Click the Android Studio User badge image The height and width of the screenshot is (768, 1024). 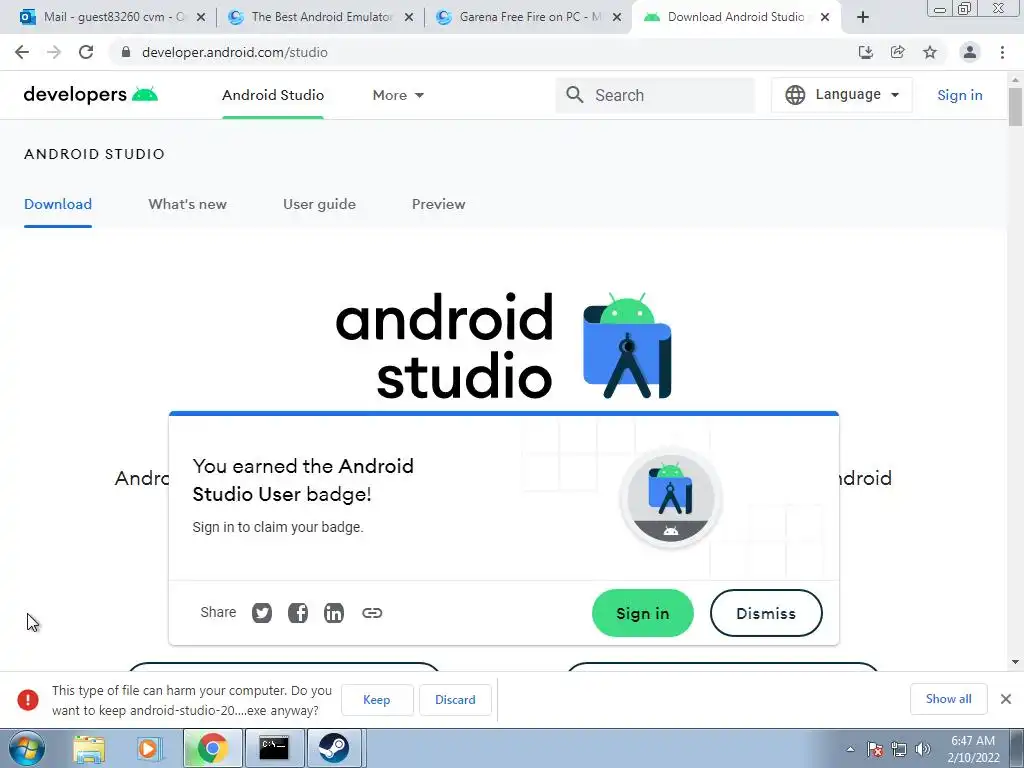[x=671, y=498]
